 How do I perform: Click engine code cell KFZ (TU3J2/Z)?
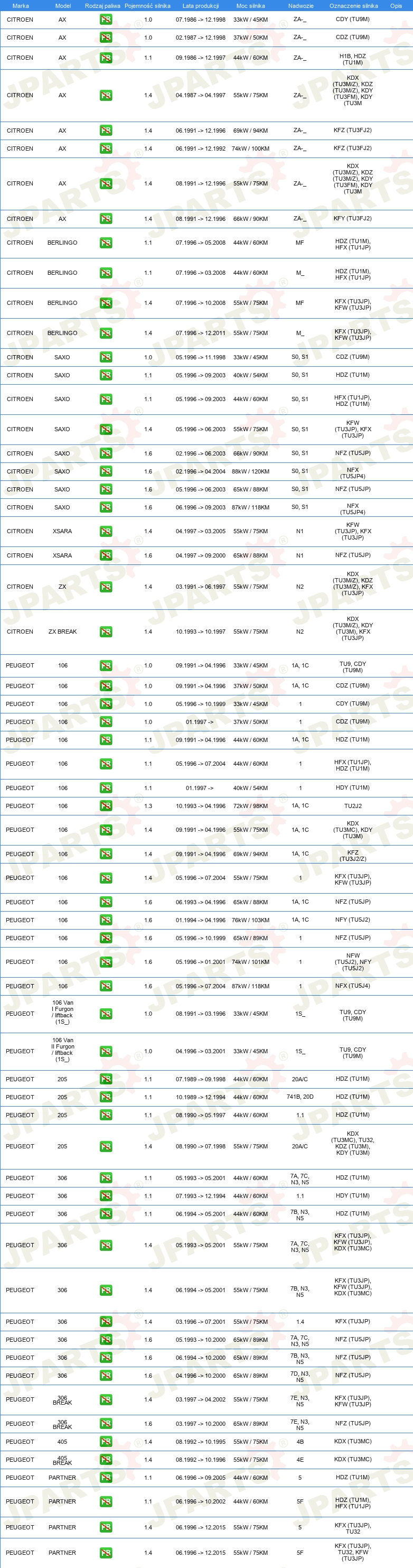353,856
